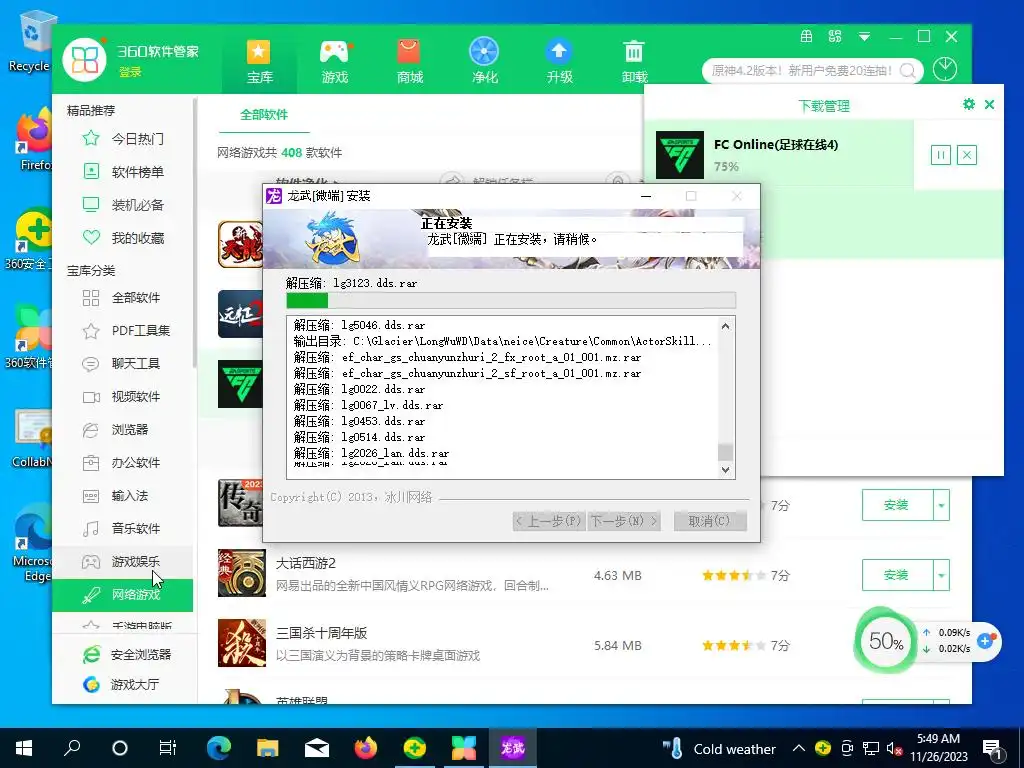Open download manager settings gear
The height and width of the screenshot is (768, 1024).
pos(968,104)
